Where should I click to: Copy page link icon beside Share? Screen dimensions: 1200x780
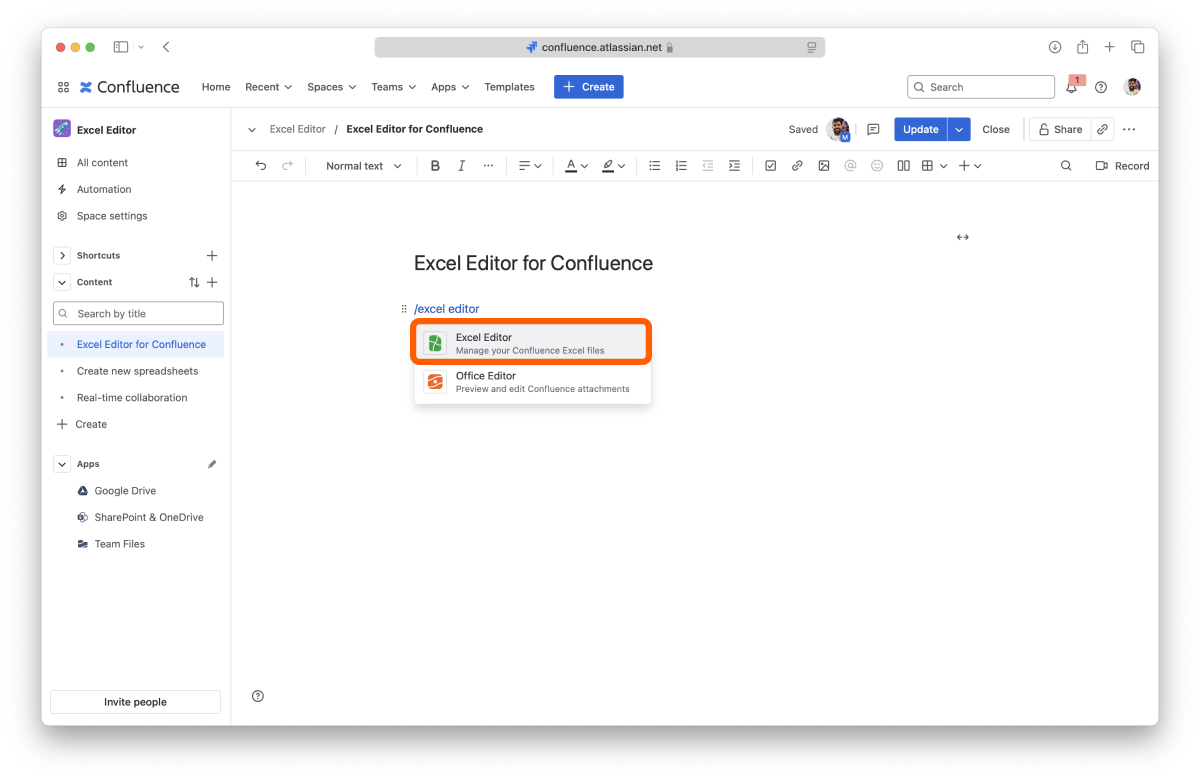(x=1102, y=129)
